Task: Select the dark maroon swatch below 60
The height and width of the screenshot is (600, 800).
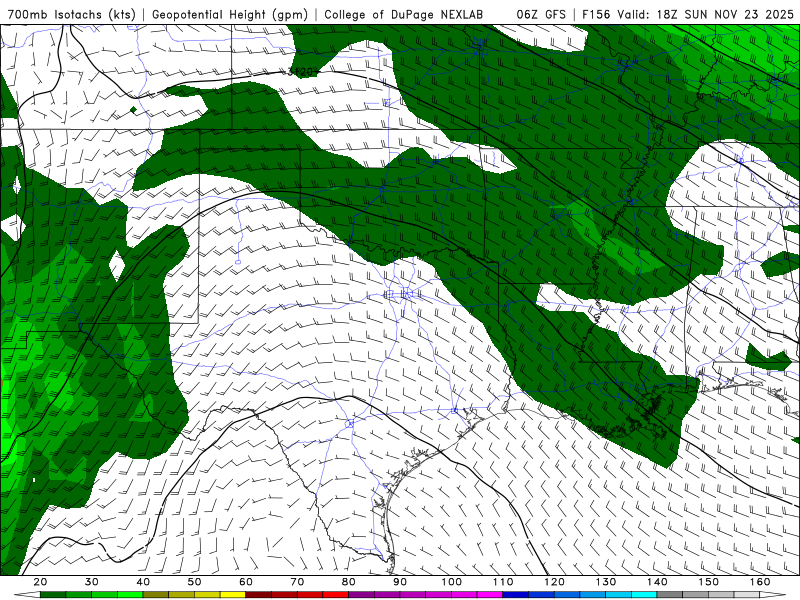Action: [259, 595]
